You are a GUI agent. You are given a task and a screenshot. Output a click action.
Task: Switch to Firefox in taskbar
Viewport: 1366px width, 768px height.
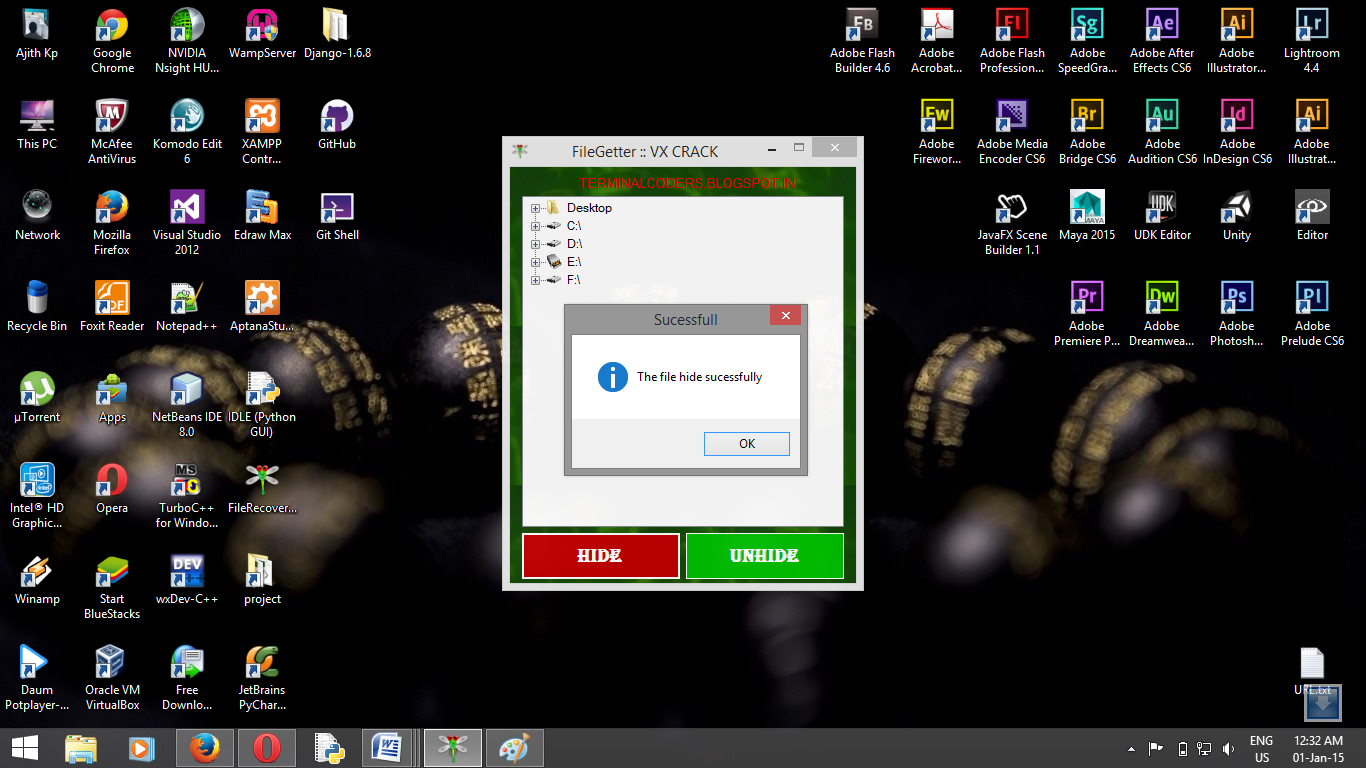[x=205, y=748]
